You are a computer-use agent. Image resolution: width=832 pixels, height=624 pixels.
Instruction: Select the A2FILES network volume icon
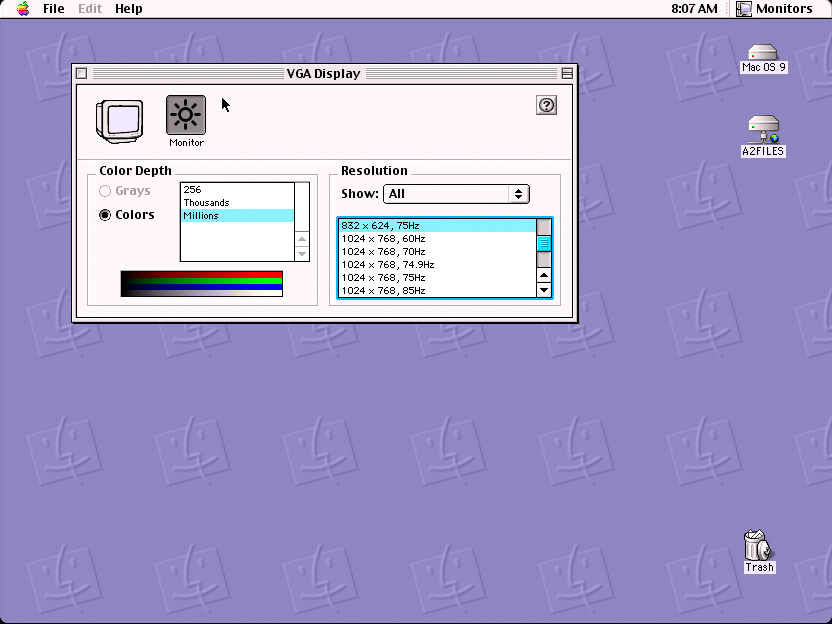(x=763, y=136)
